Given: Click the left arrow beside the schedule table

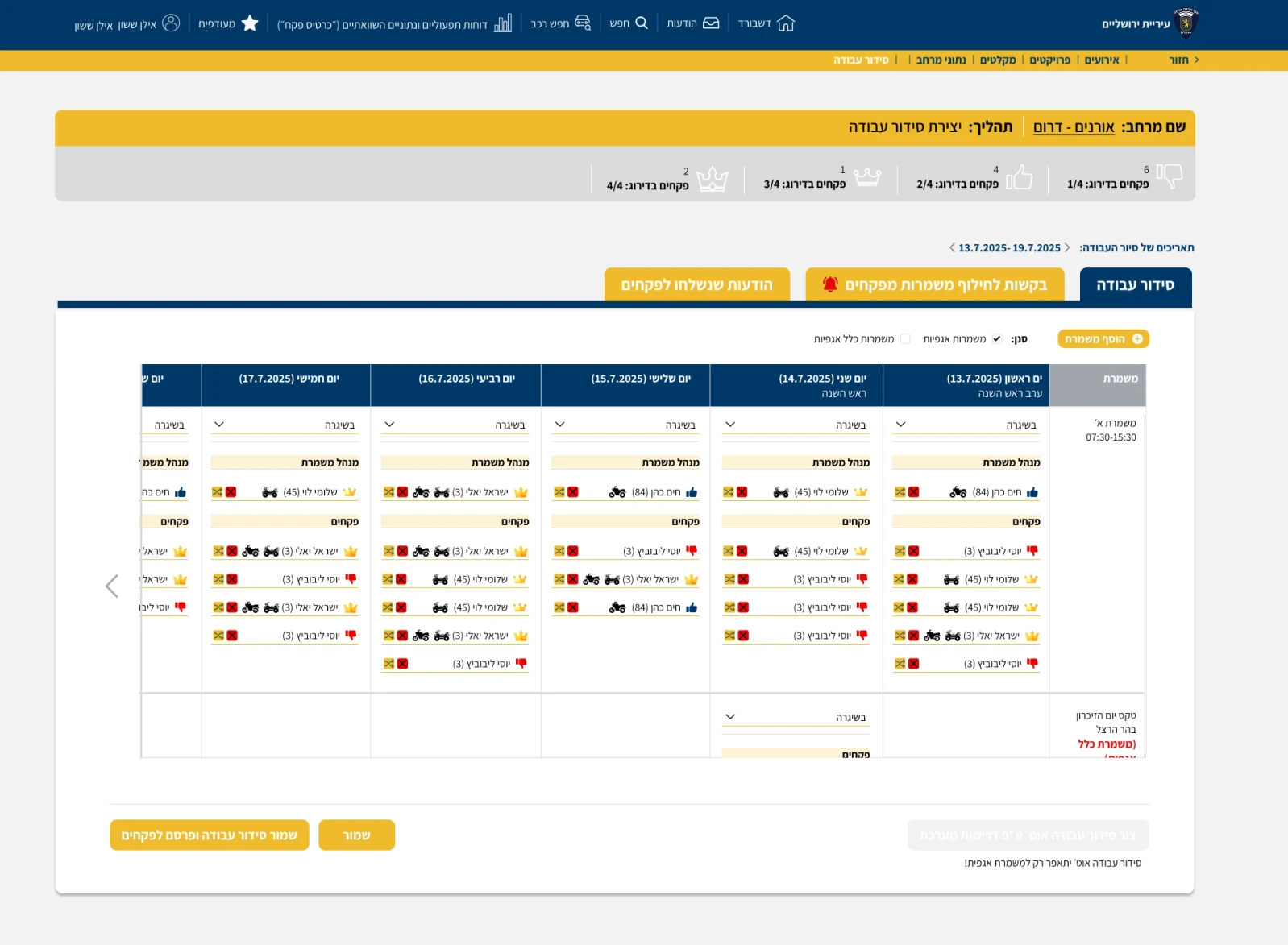Looking at the screenshot, I should point(112,586).
